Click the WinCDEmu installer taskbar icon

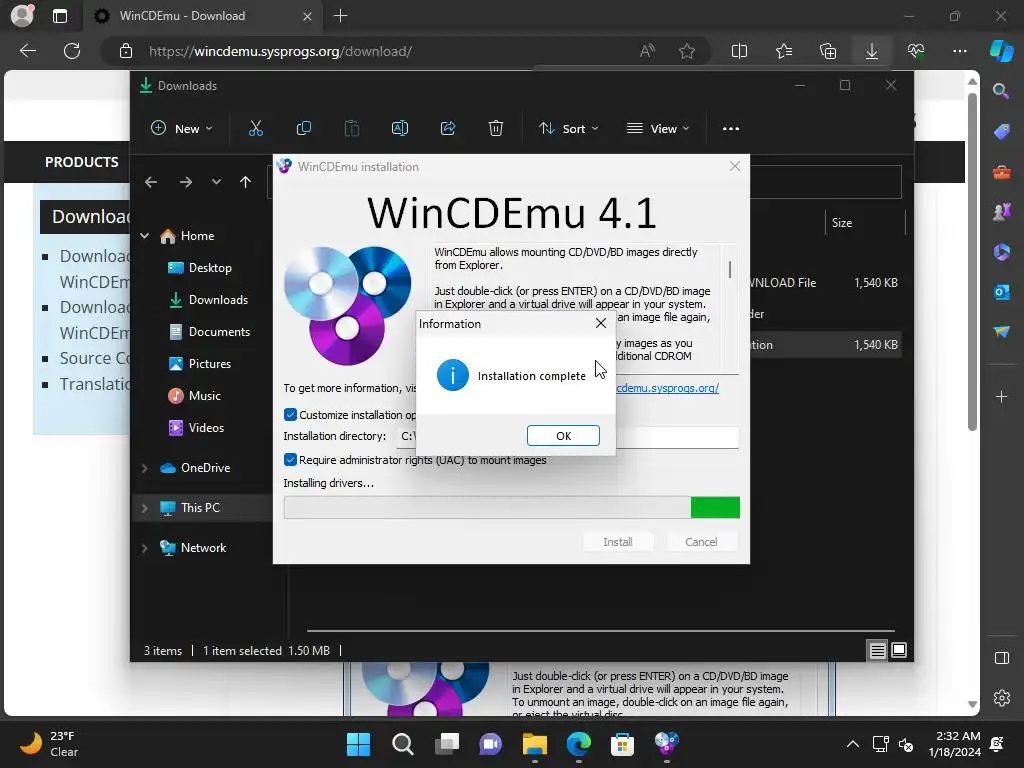click(x=666, y=744)
